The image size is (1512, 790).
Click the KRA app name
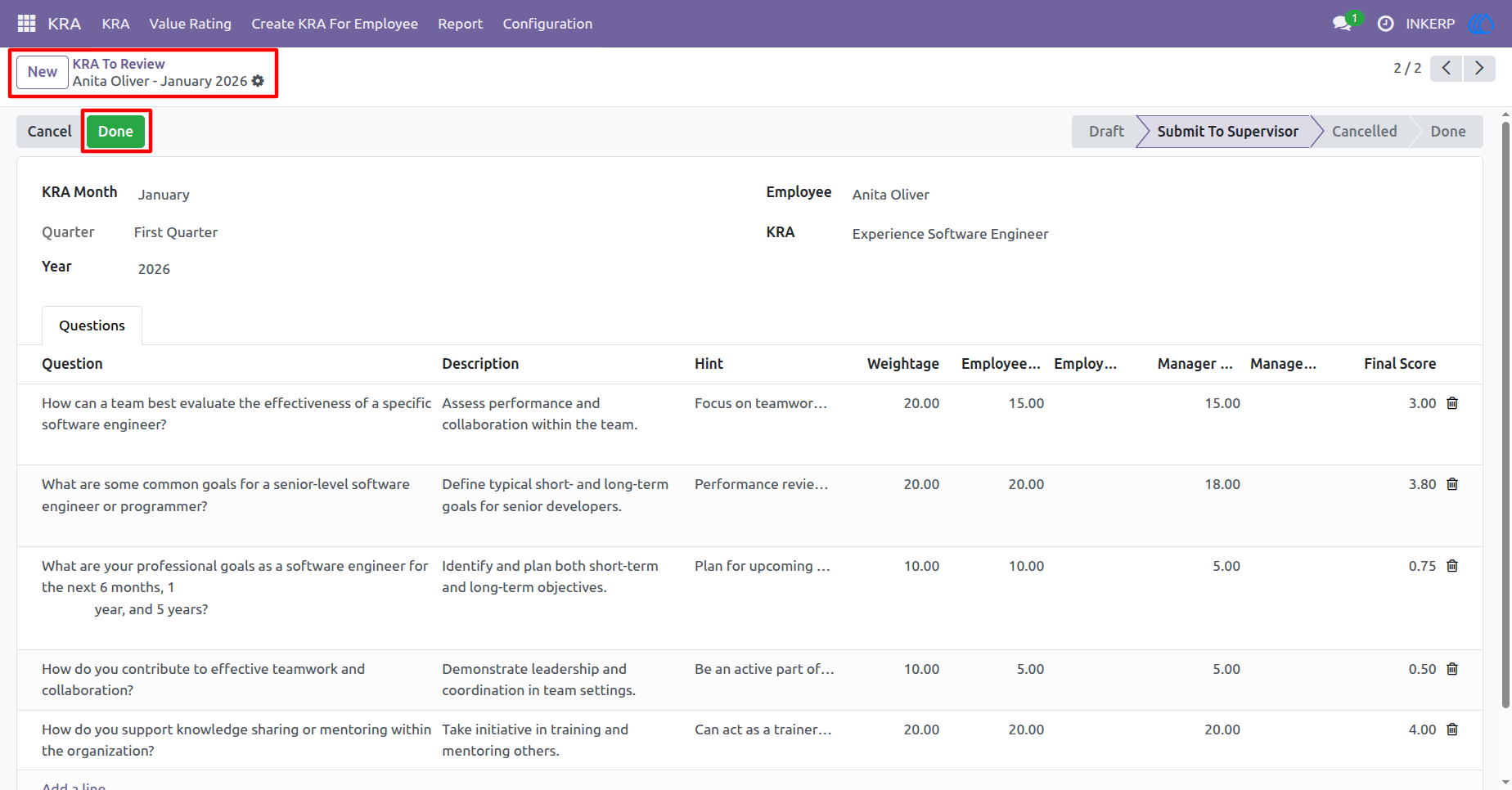click(x=64, y=24)
